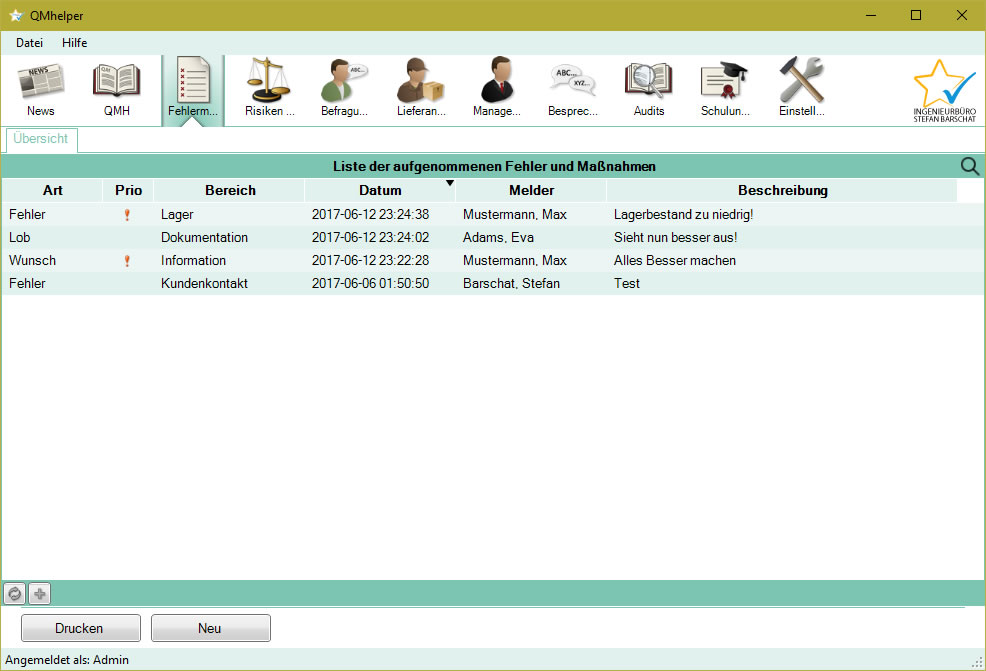Click the refresh icon at bottom left
986x671 pixels.
click(15, 594)
